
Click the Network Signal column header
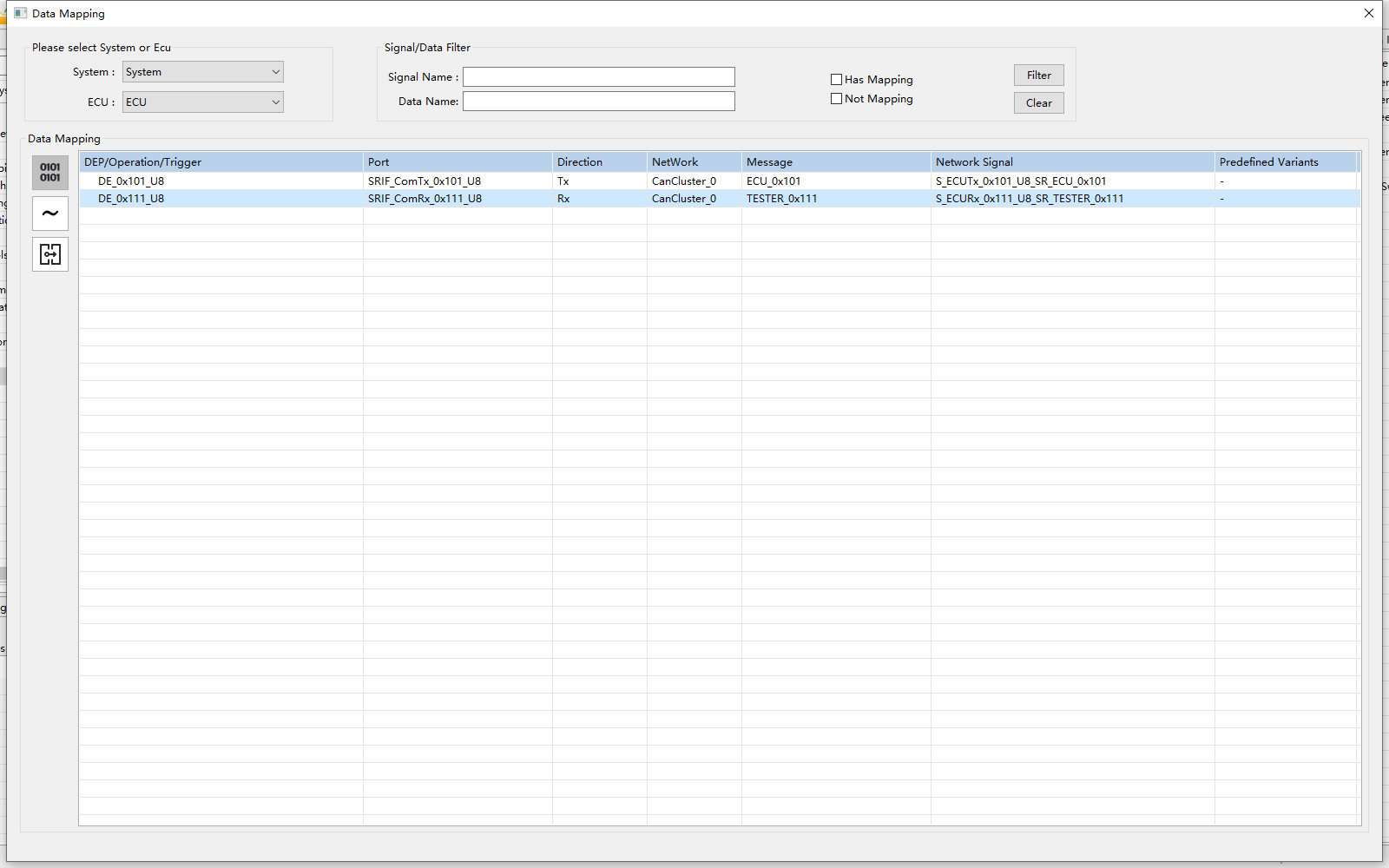click(1071, 162)
